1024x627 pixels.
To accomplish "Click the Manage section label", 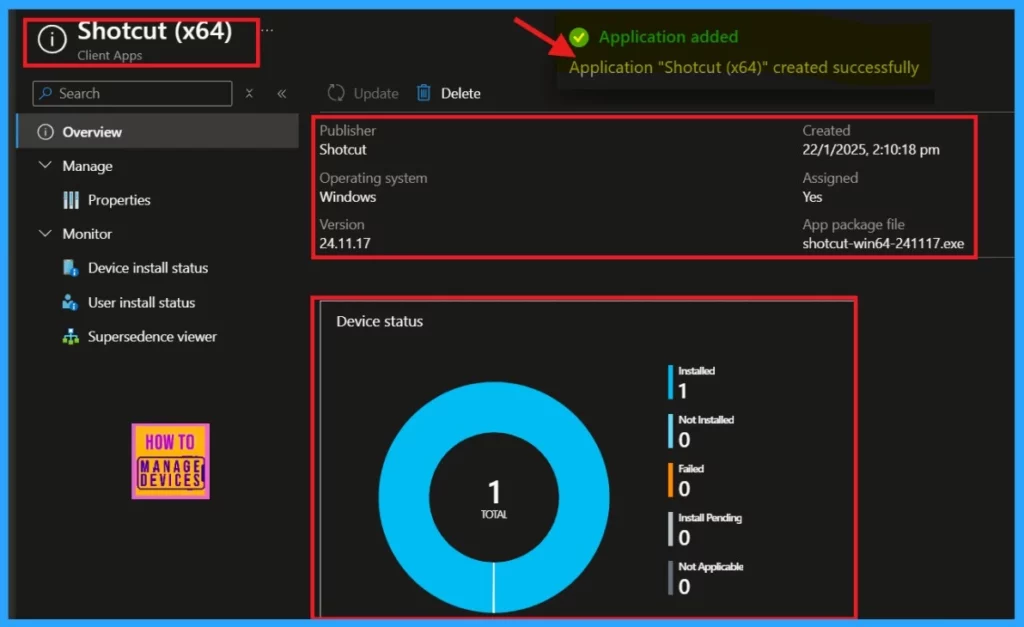I will (87, 166).
